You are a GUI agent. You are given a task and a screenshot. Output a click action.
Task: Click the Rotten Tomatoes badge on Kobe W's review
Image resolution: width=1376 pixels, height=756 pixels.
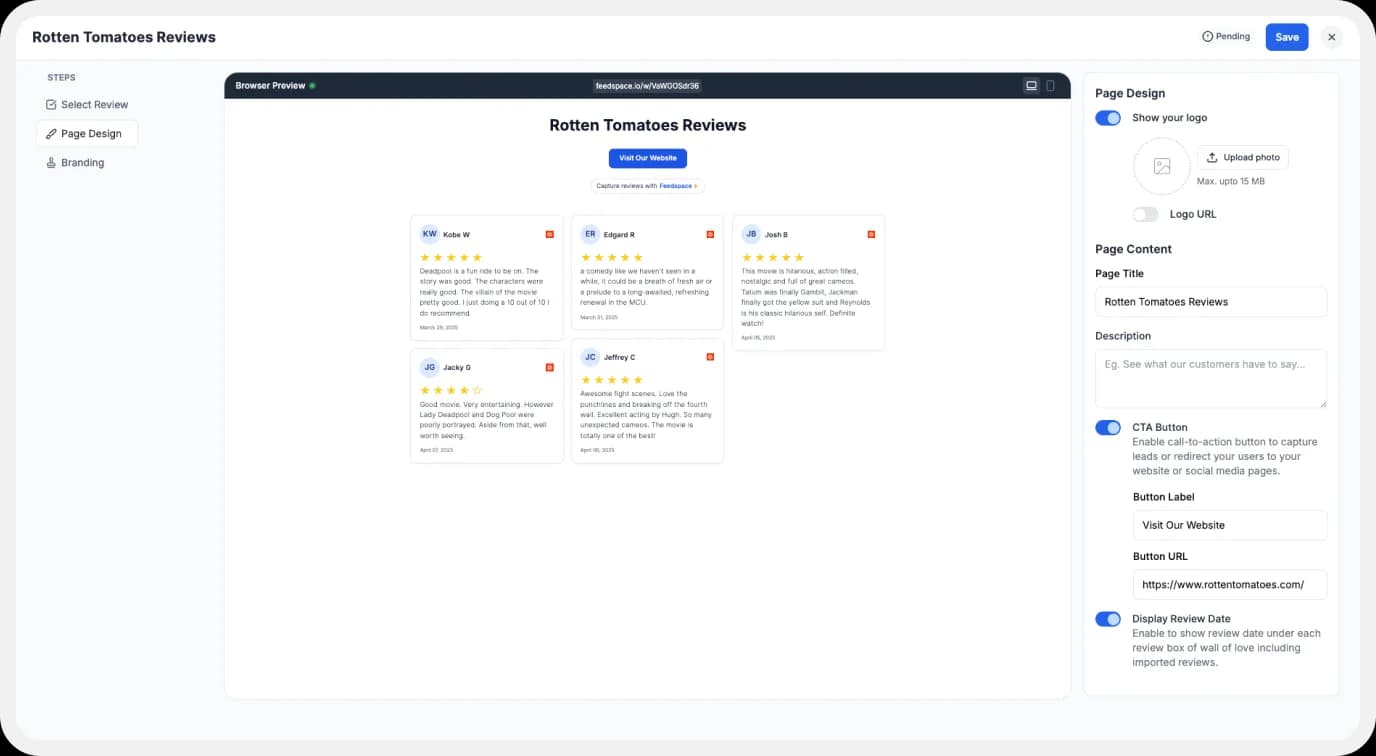tap(549, 233)
